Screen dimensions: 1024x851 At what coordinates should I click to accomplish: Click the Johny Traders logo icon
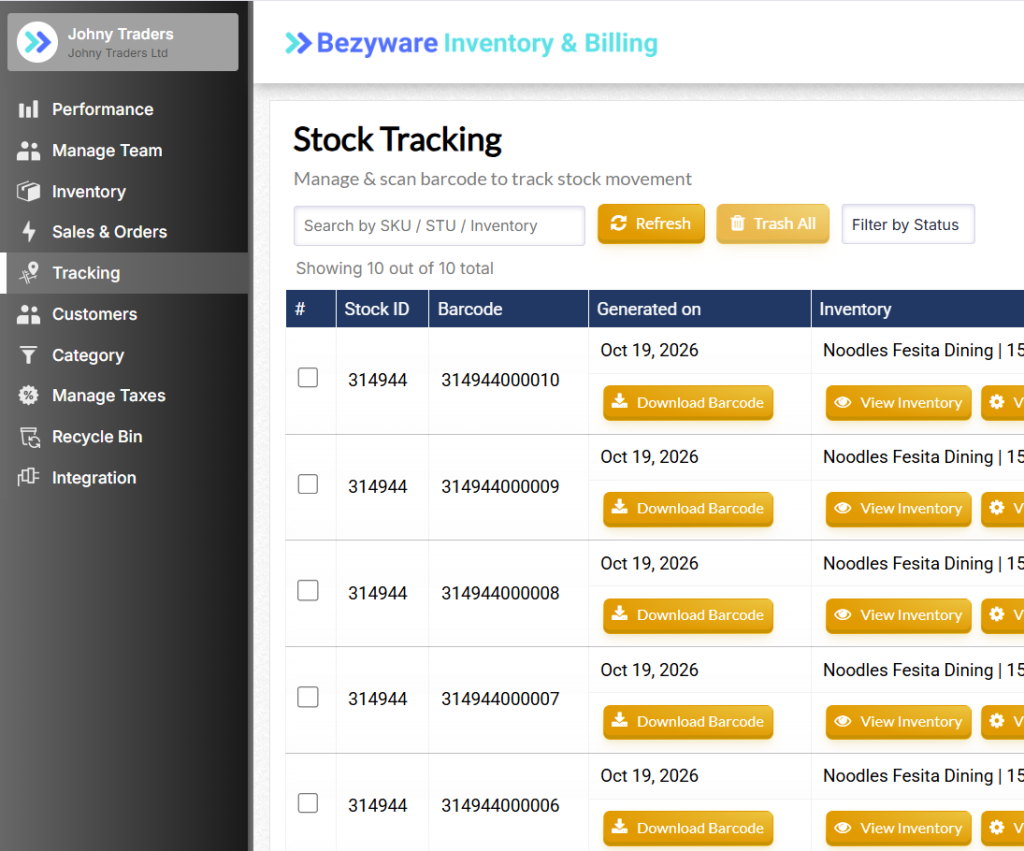pos(37,42)
